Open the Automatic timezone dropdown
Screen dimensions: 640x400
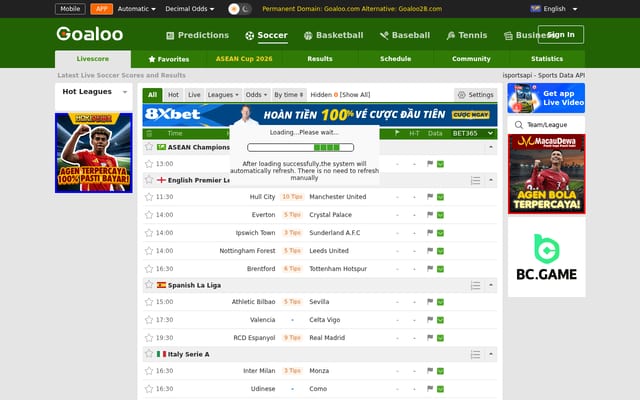pos(136,9)
